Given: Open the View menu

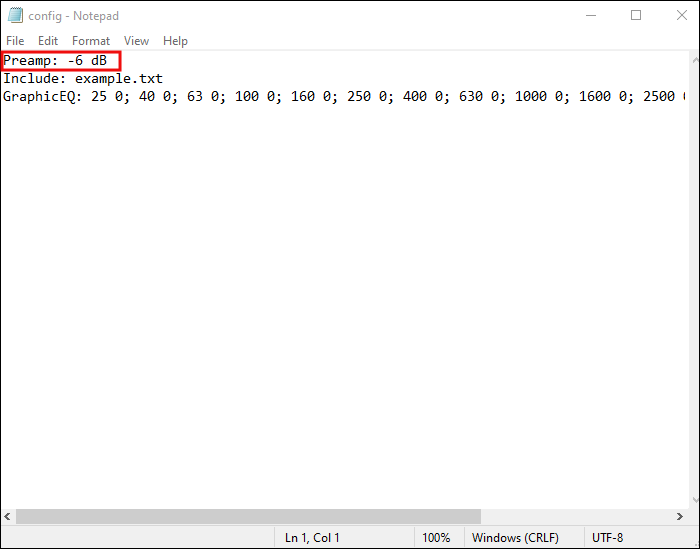Looking at the screenshot, I should (x=136, y=41).
